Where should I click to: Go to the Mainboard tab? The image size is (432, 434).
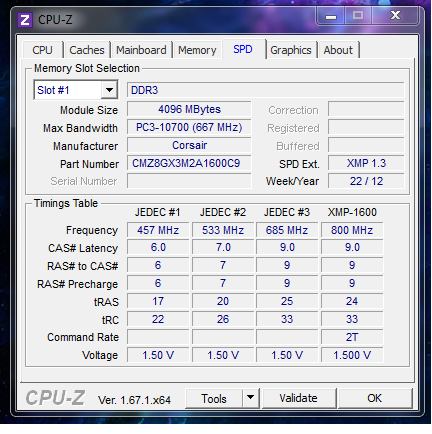tap(141, 50)
